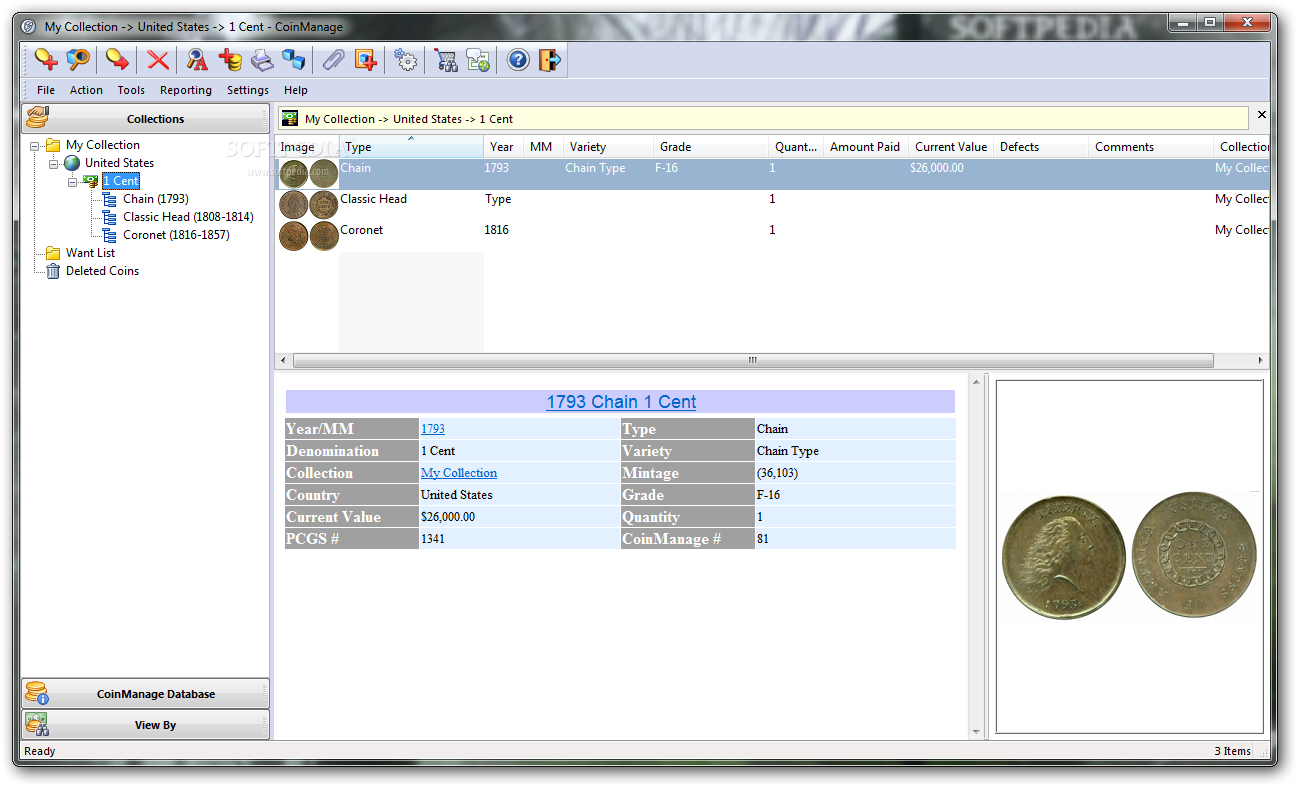Collapse the 1 Cent tree node

pos(72,182)
